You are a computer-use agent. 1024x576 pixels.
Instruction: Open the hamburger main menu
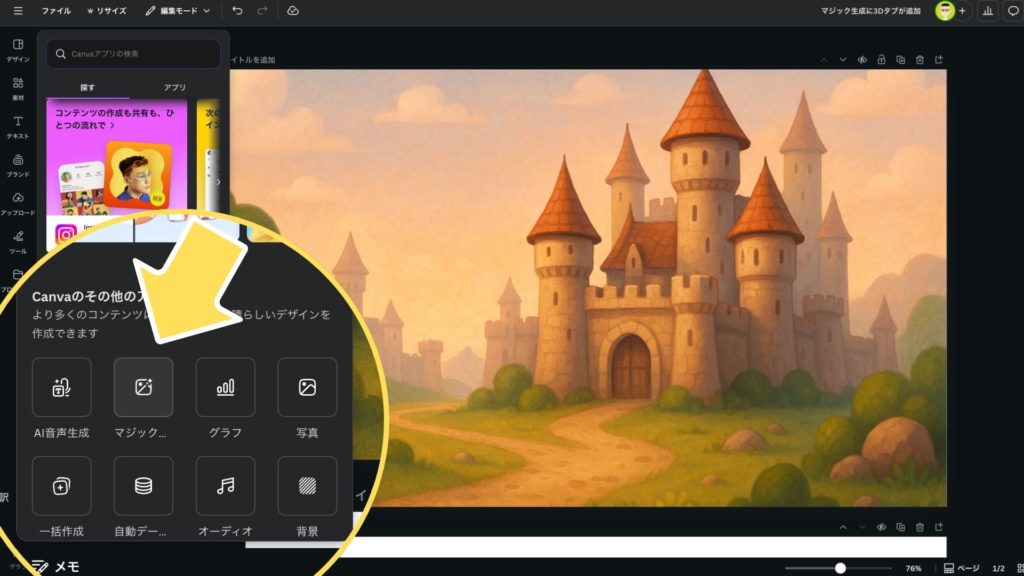point(18,11)
